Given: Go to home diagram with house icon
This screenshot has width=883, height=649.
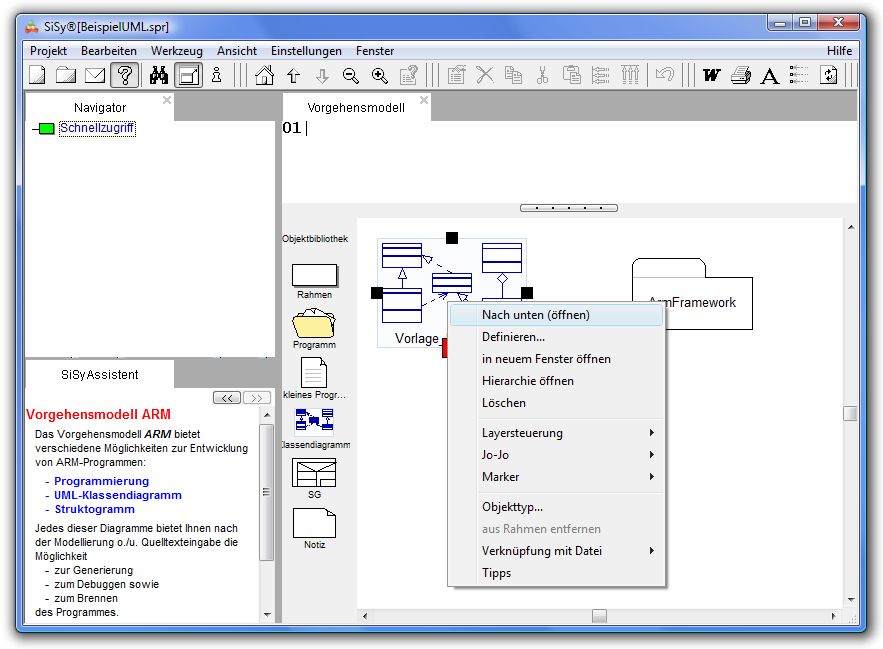Looking at the screenshot, I should coord(264,75).
